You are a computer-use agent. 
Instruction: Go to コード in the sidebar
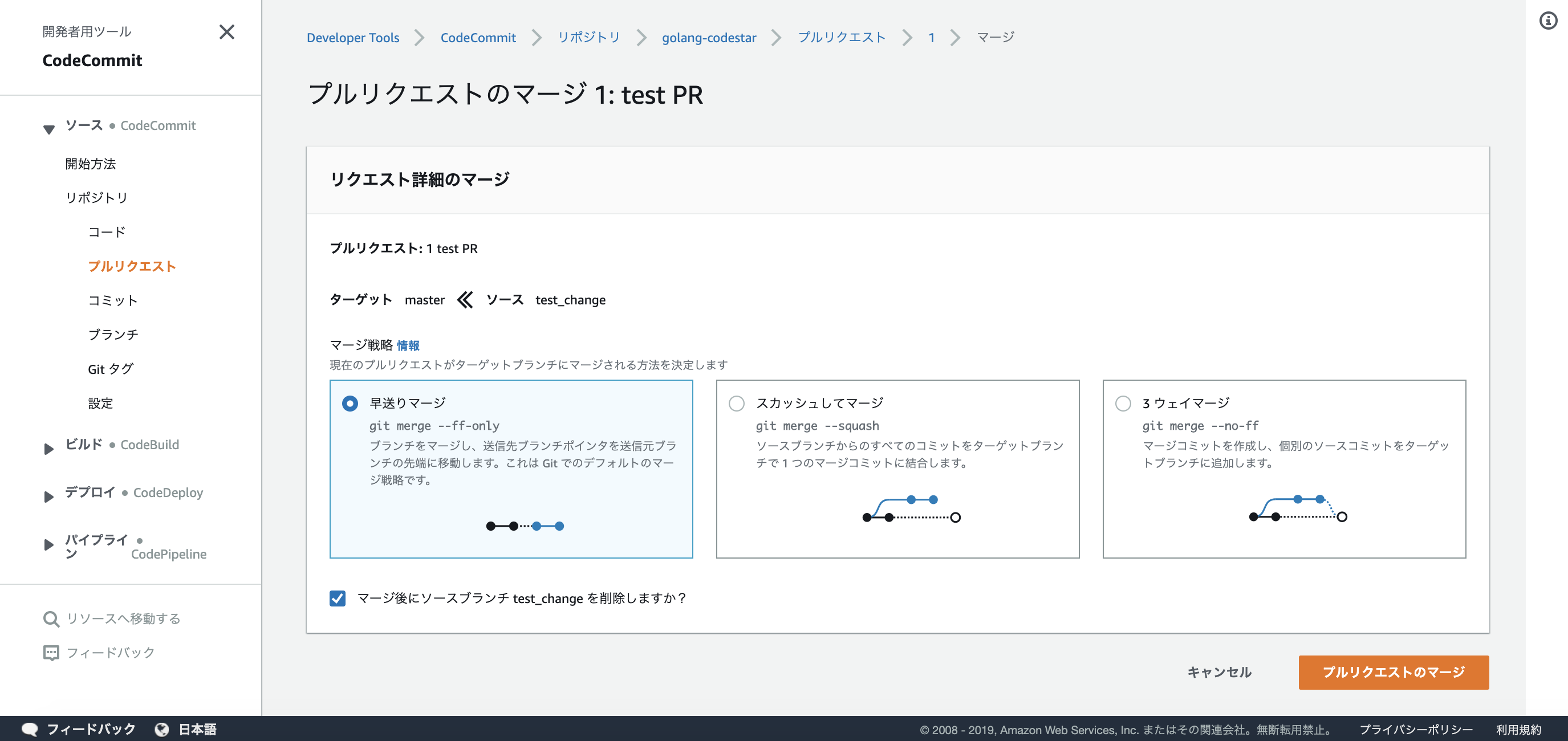pyautogui.click(x=107, y=232)
